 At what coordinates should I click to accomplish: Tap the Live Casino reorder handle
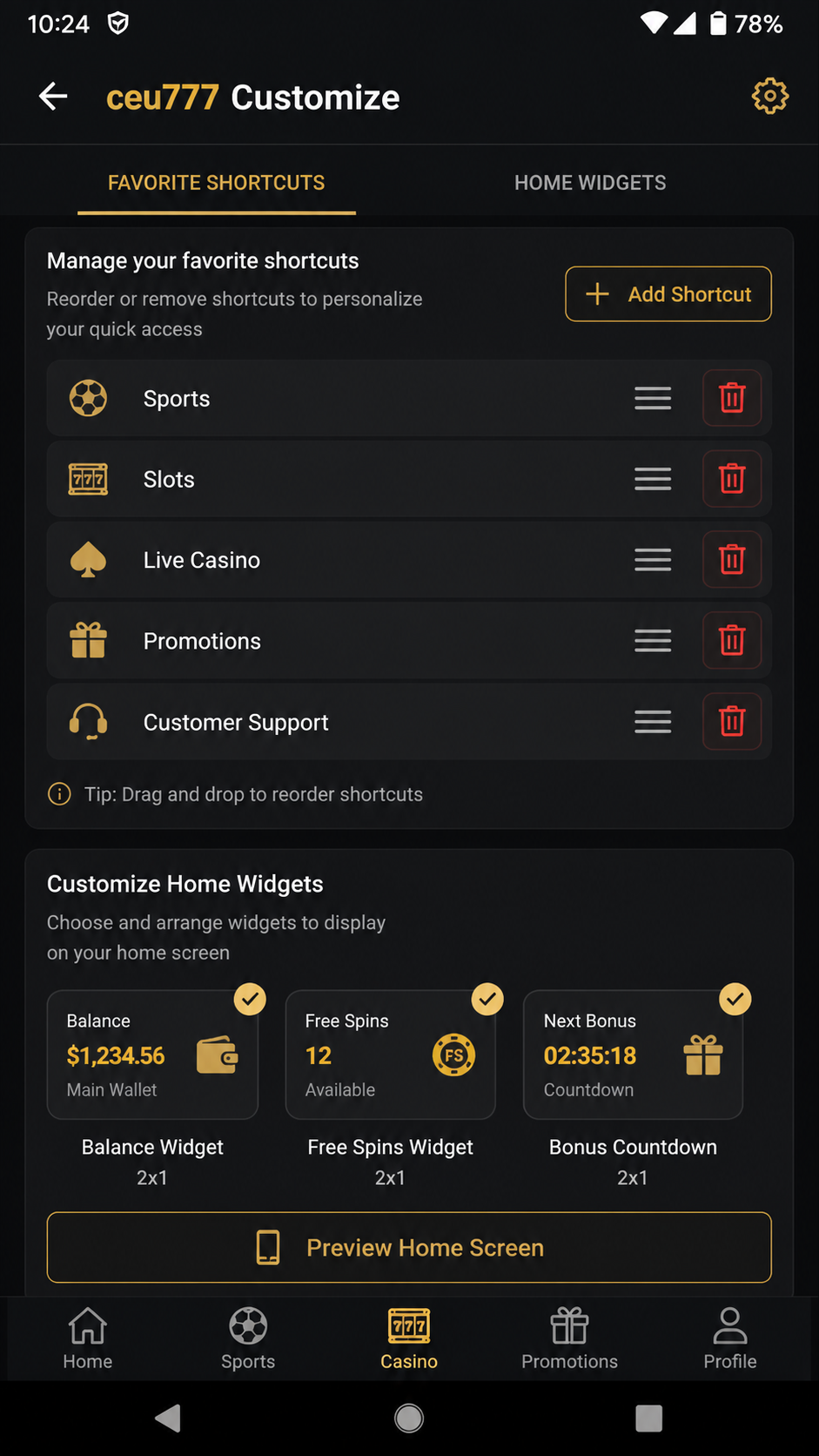point(653,560)
